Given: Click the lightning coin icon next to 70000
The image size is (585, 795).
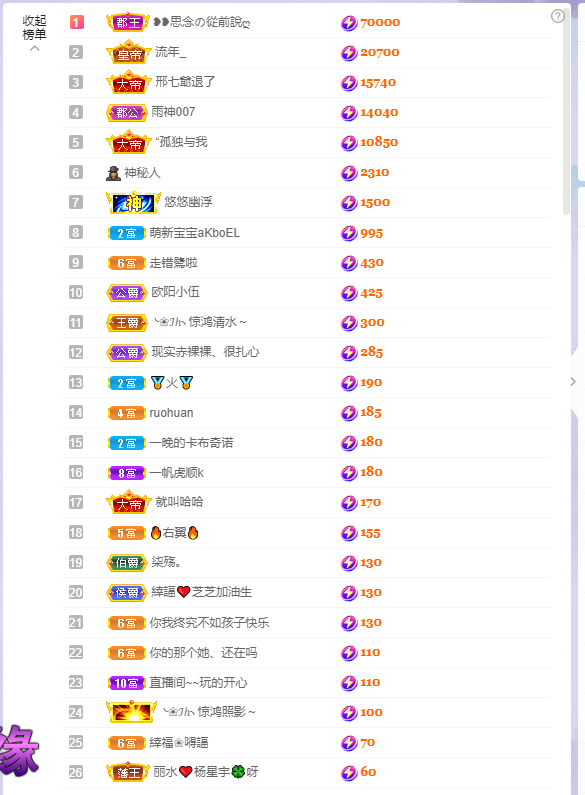Looking at the screenshot, I should point(349,23).
